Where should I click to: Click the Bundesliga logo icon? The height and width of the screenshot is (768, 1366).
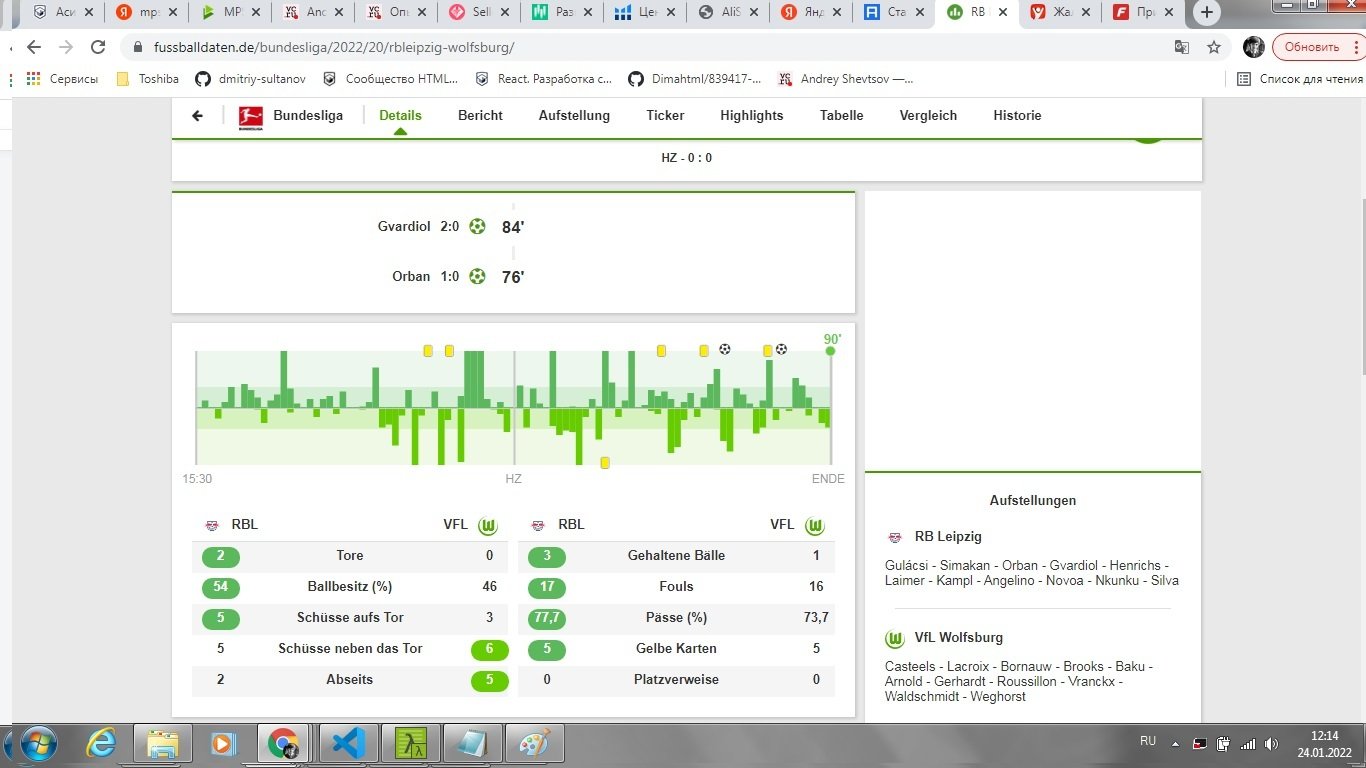pos(250,116)
